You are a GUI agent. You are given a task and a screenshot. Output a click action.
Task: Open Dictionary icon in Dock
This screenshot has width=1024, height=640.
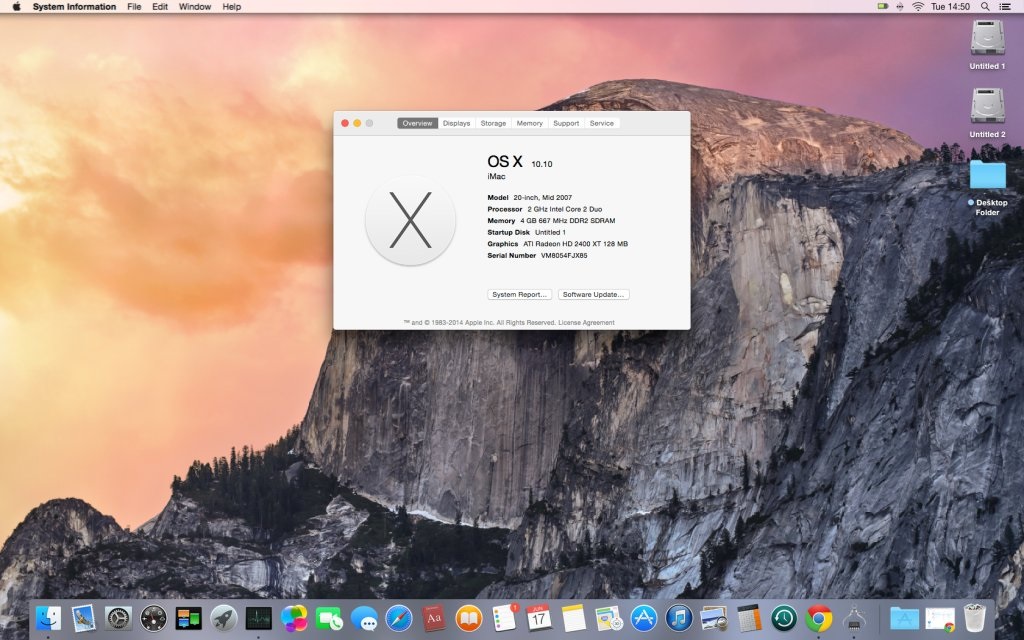pos(434,618)
